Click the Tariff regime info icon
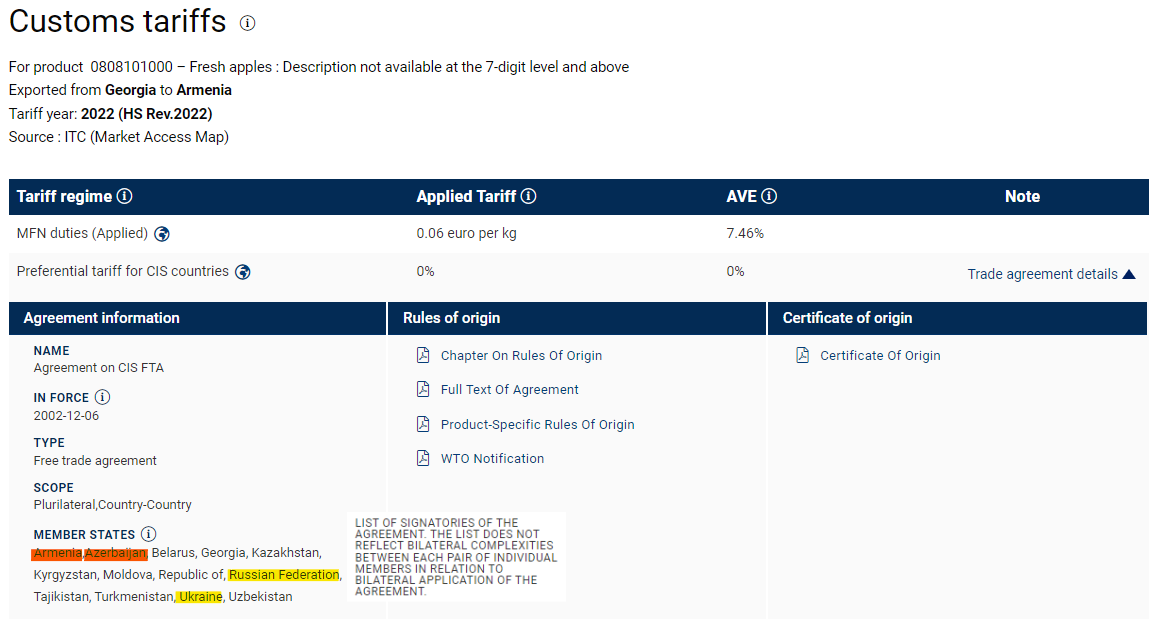The height and width of the screenshot is (619, 1154). point(124,196)
